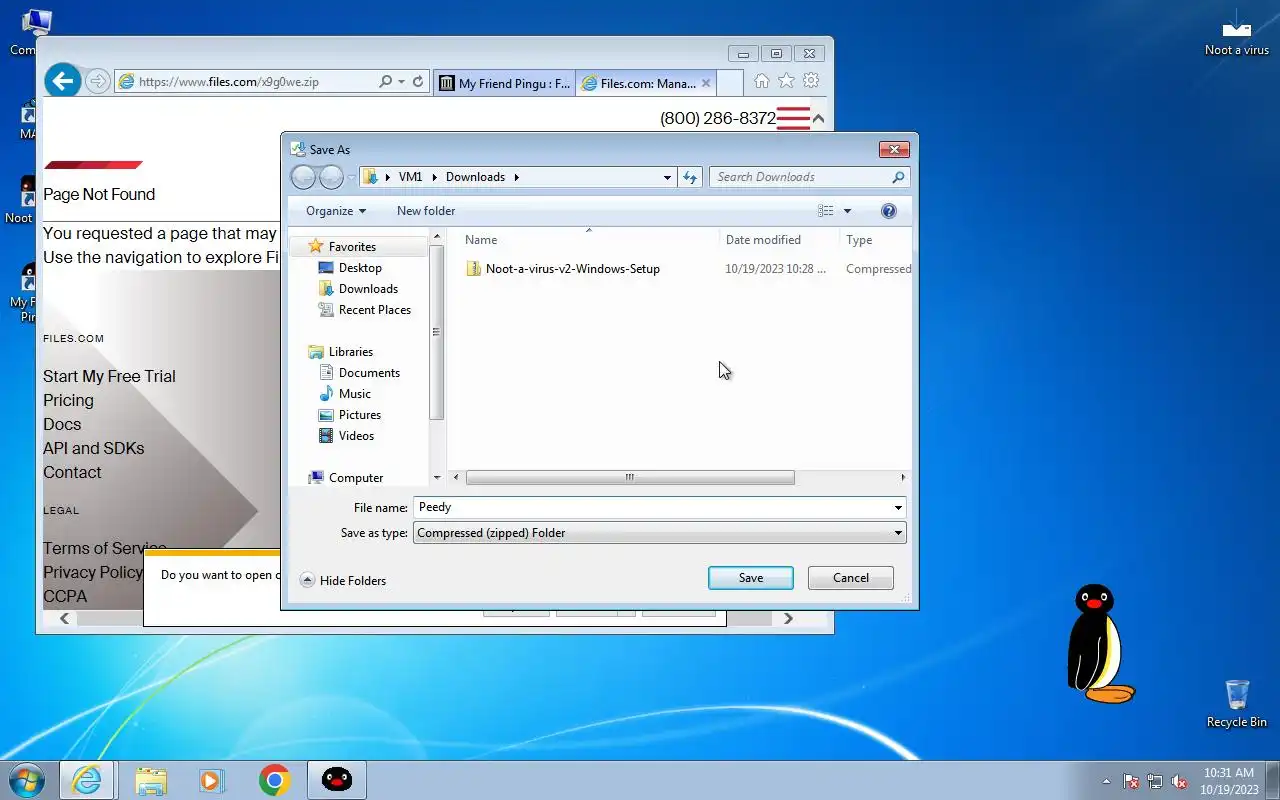Screen dimensions: 1280x800
Task: Click the CCPA link
Action: click(x=65, y=596)
